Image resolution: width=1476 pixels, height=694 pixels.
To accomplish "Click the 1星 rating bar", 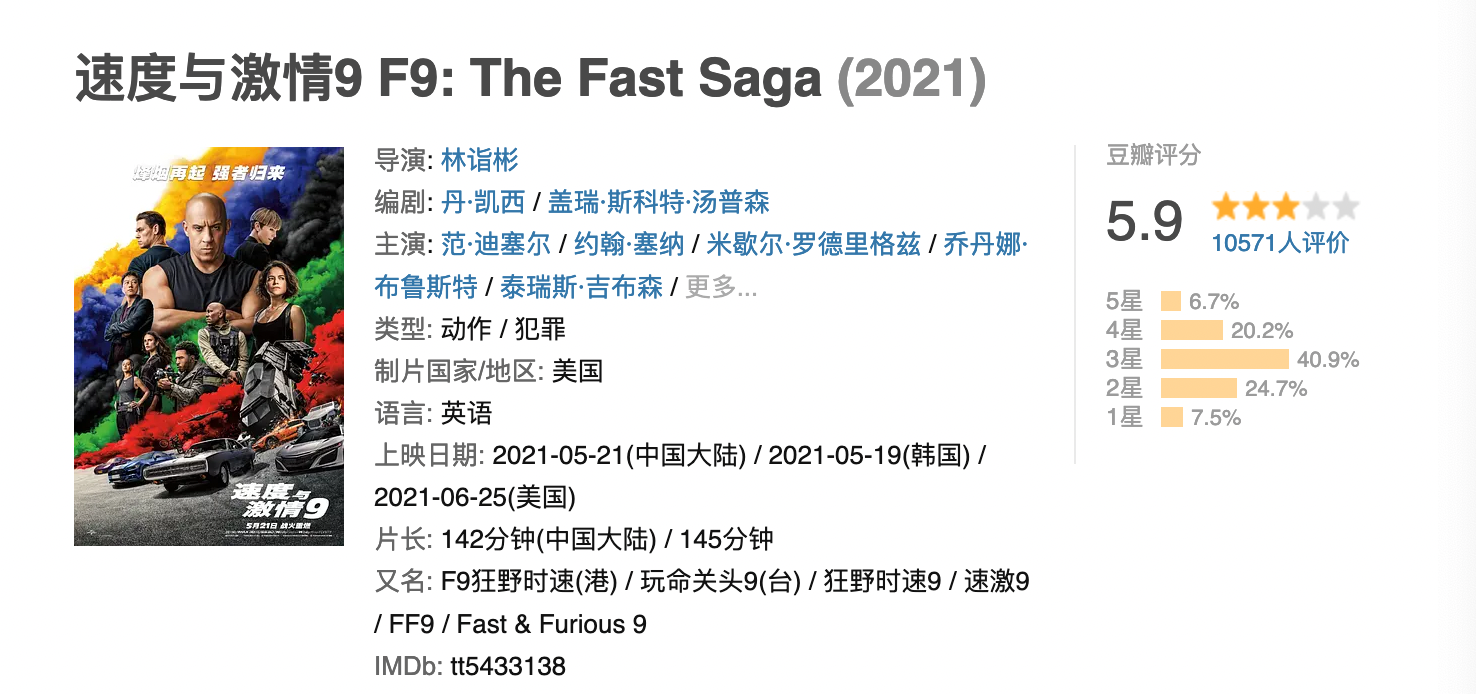I will click(1172, 417).
